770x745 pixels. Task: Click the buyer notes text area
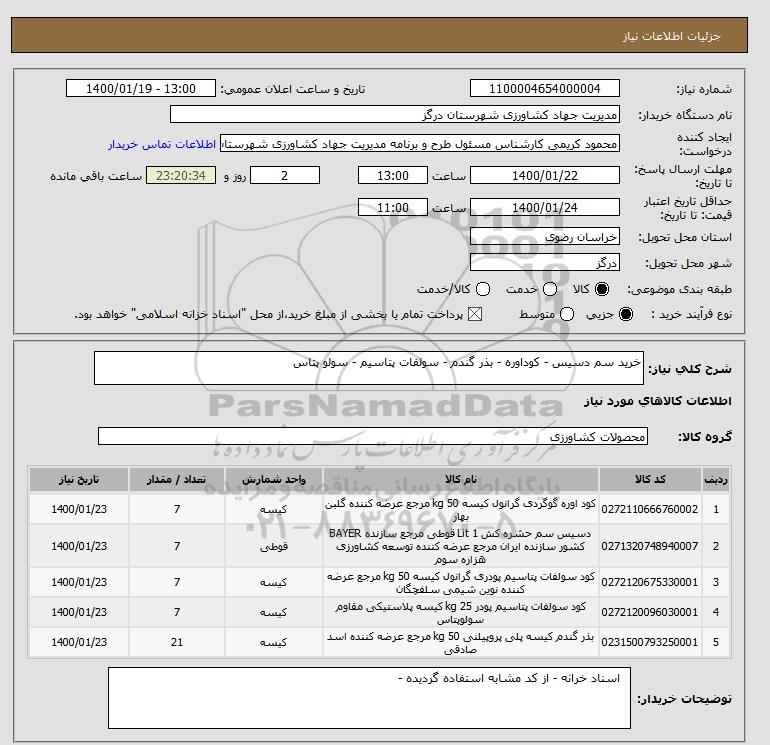(369, 698)
